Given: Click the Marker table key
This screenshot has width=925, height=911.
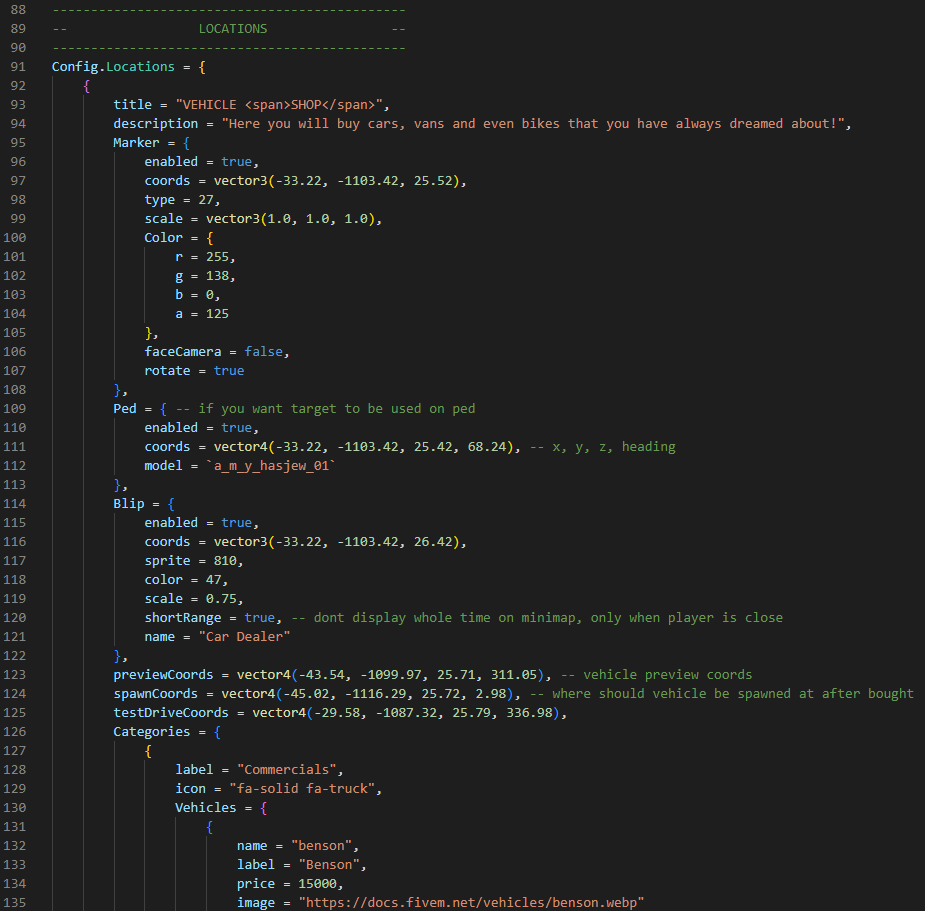Looking at the screenshot, I should pyautogui.click(x=136, y=143).
